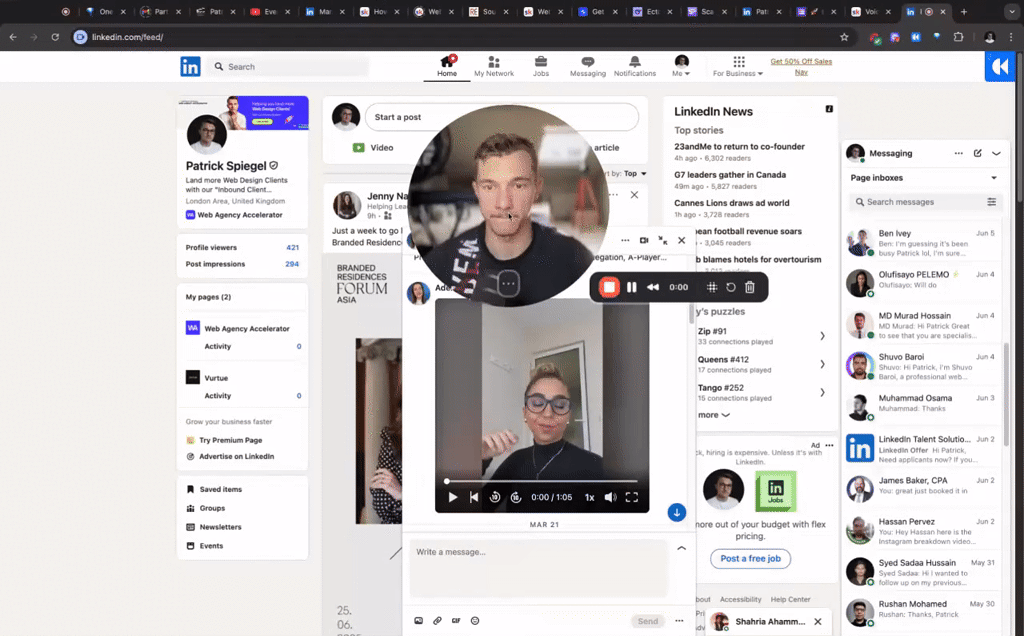
Task: Open the Jobs tab
Action: [x=541, y=67]
